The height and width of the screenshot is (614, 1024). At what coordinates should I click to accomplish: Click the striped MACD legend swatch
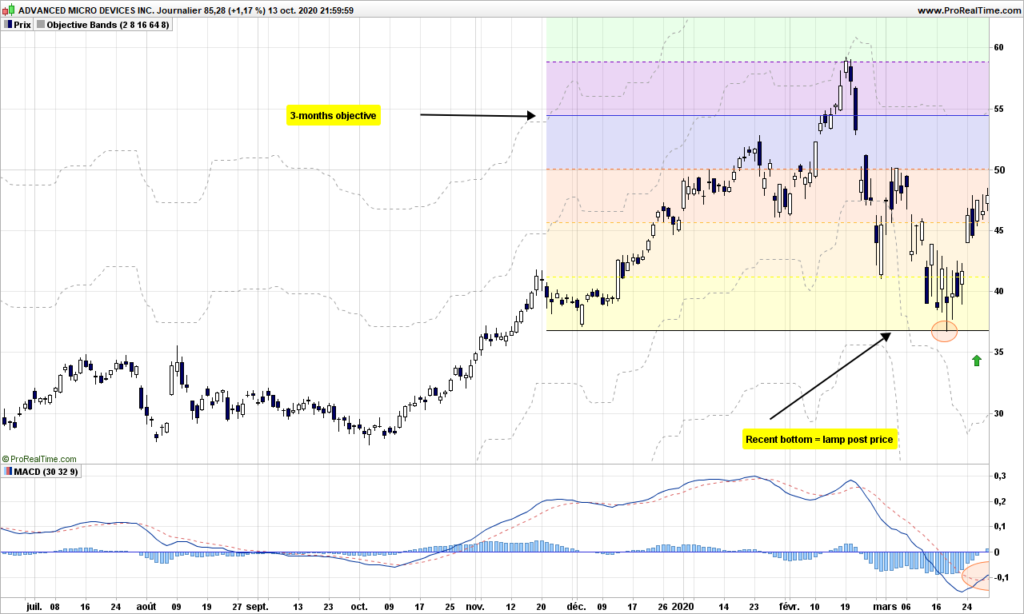coord(8,472)
